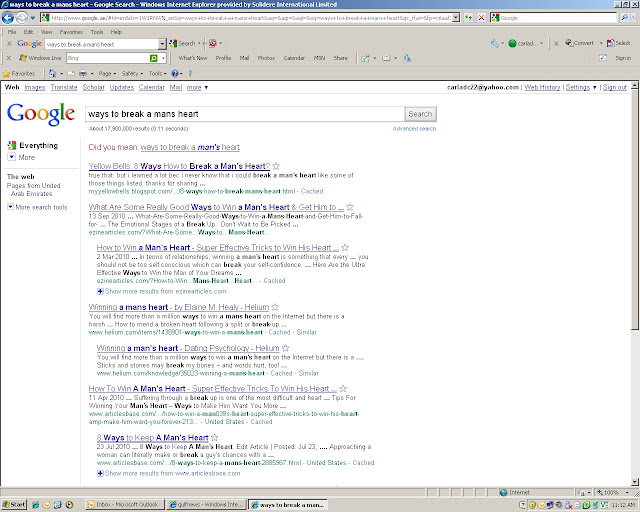Click the Print icon in command bar
640x512 pixels.
[x=83, y=73]
